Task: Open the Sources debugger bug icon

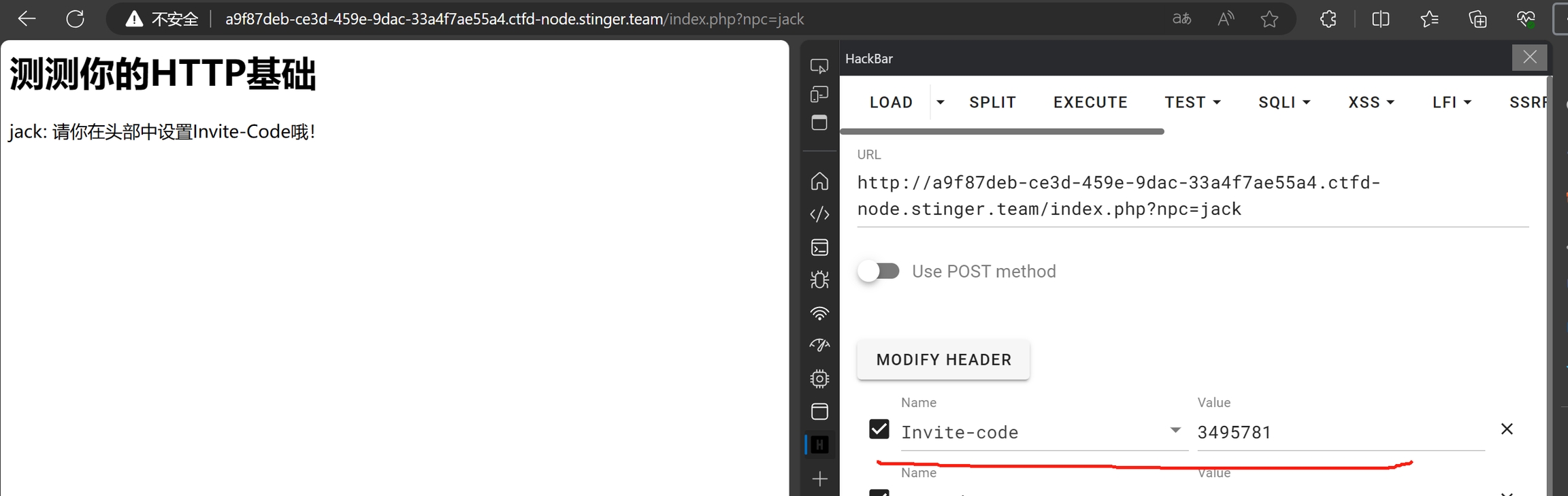Action: click(819, 280)
